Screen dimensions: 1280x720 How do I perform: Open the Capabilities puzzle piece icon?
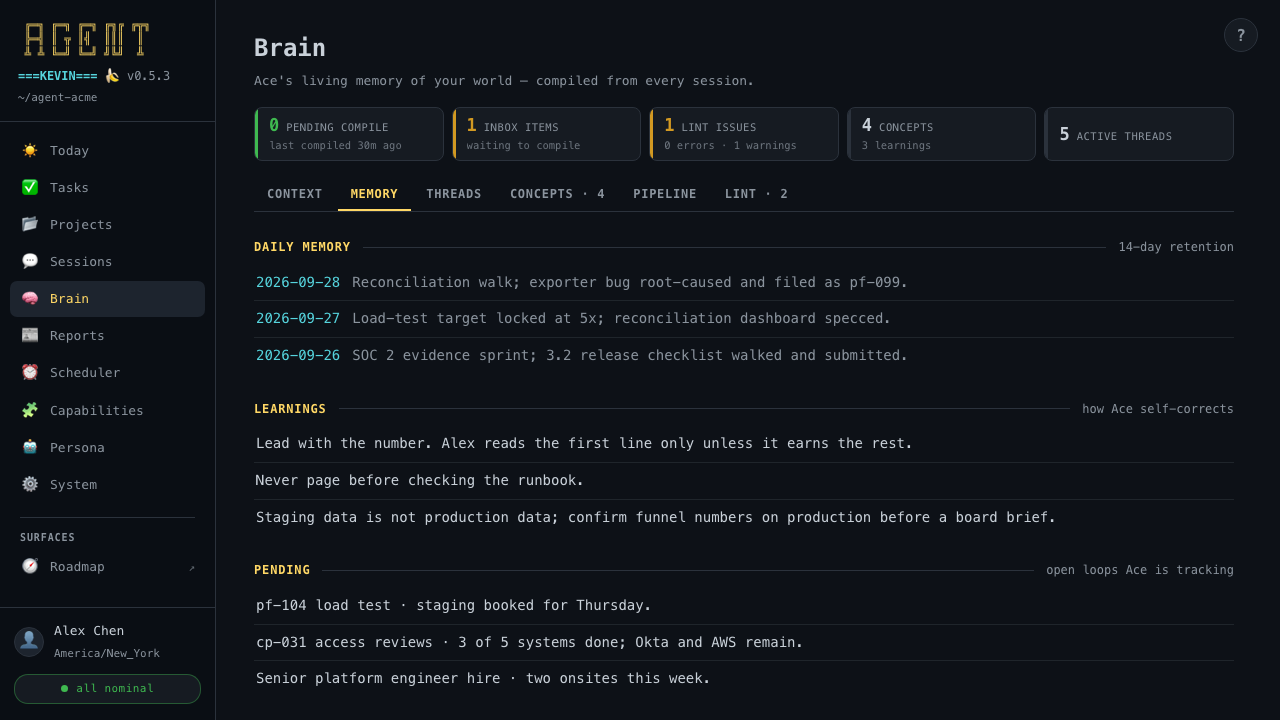30,410
